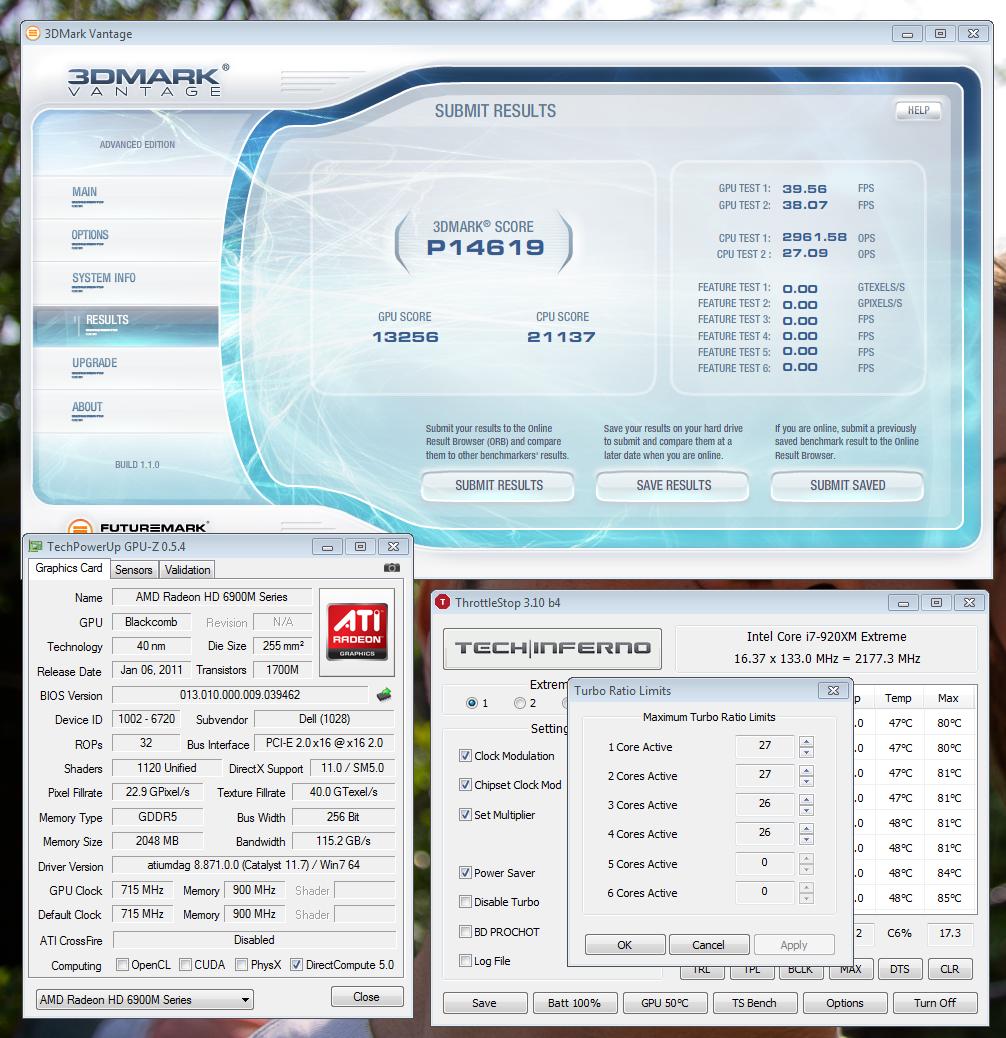Click the ThrottleStop title bar icon
1006x1038 pixels.
441,602
